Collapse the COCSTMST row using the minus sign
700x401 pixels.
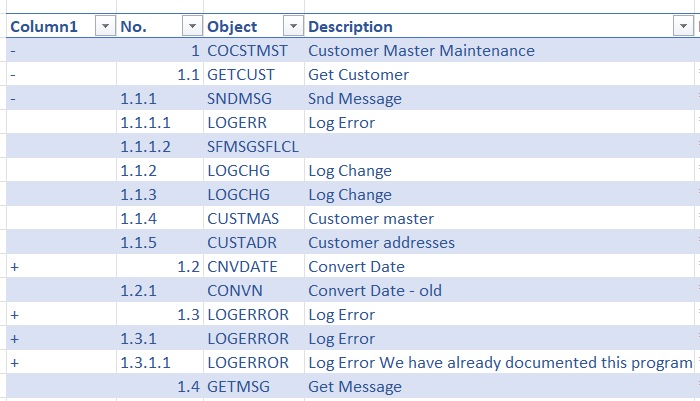click(x=12, y=51)
